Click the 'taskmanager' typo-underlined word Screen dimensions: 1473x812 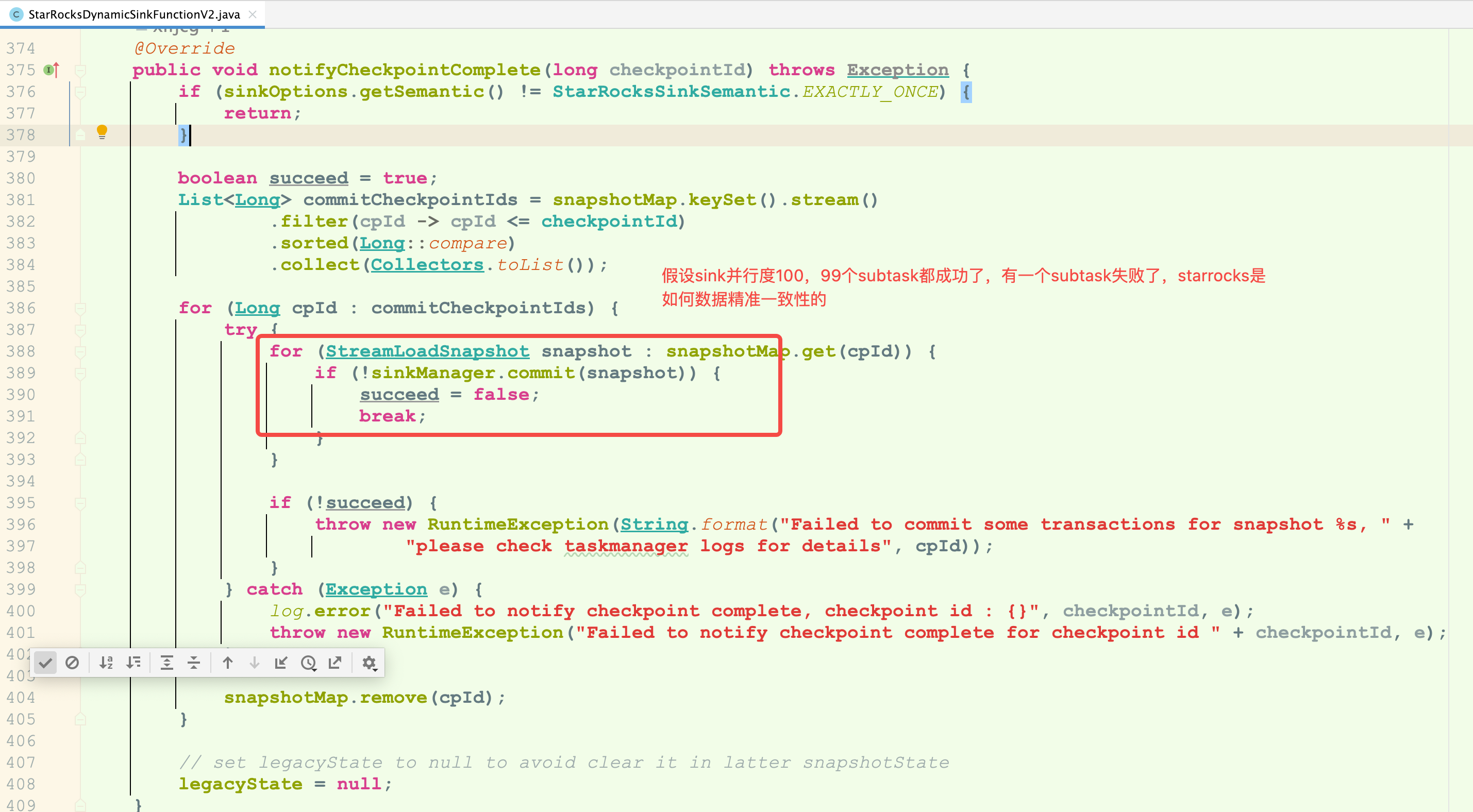pyautogui.click(x=626, y=546)
